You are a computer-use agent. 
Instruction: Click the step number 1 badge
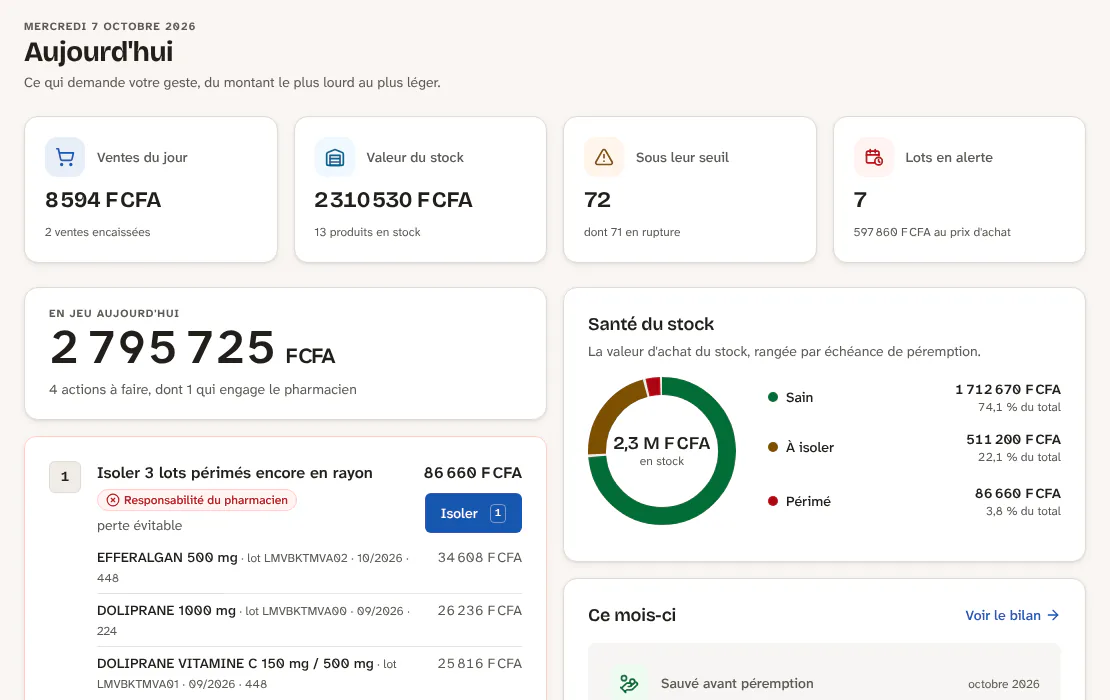point(65,476)
